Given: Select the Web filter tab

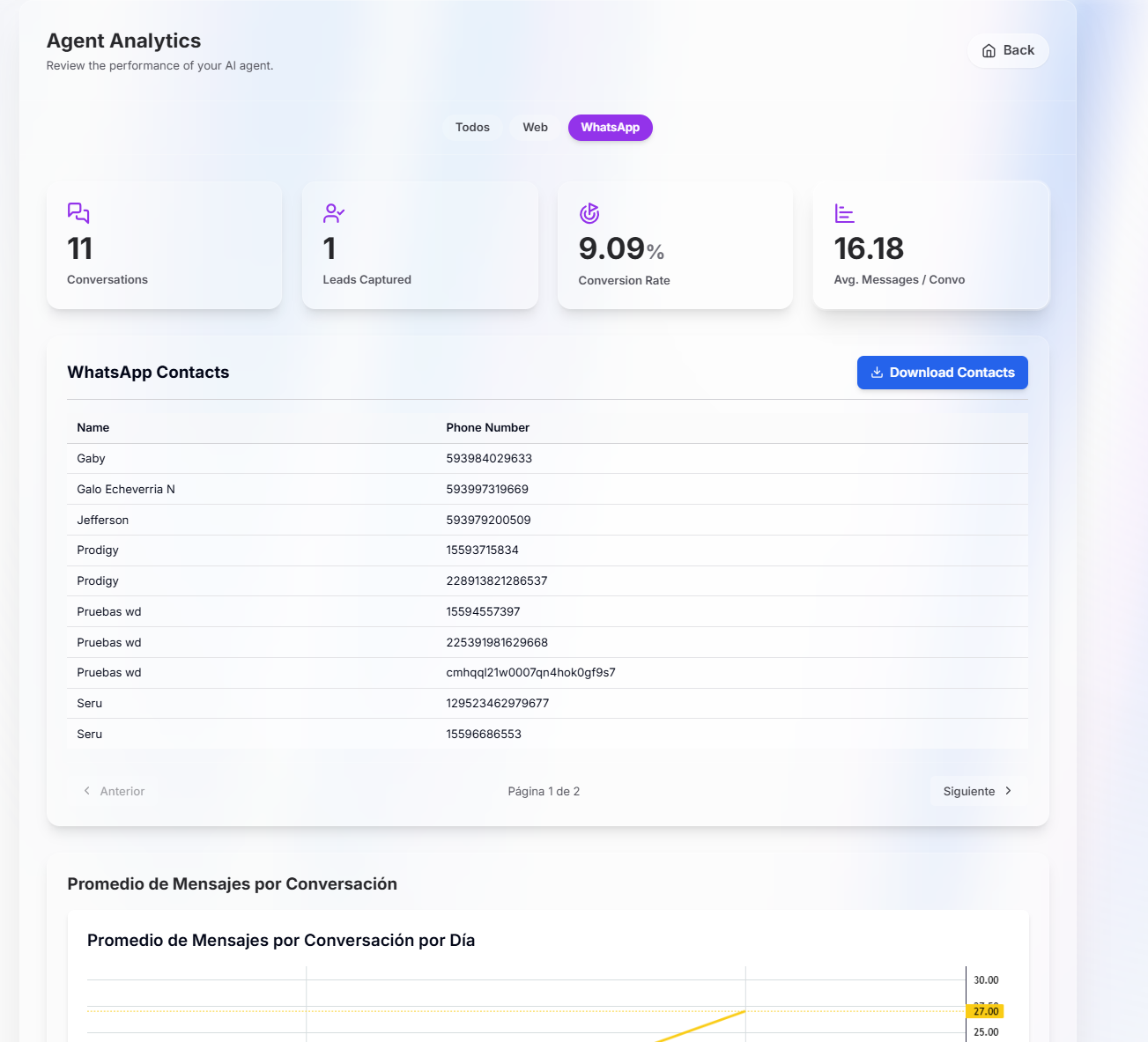Looking at the screenshot, I should [535, 128].
